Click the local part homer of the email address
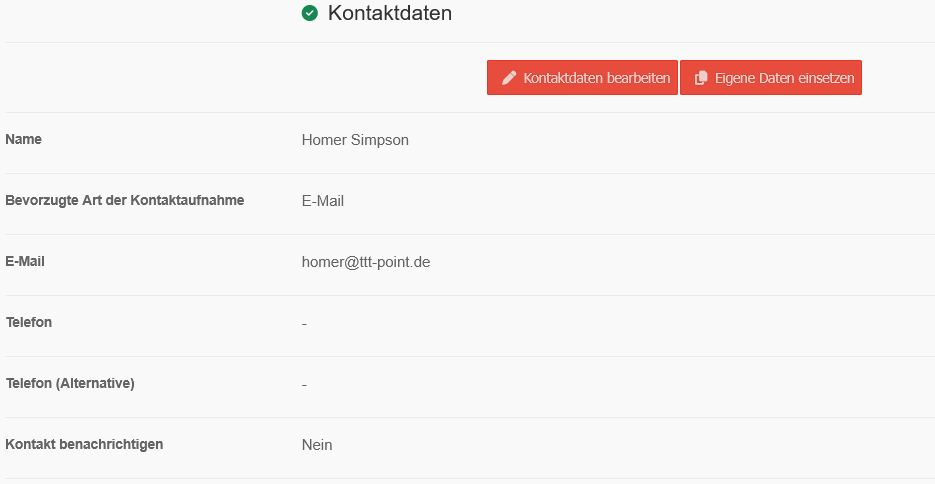Image resolution: width=935 pixels, height=484 pixels. 322,262
